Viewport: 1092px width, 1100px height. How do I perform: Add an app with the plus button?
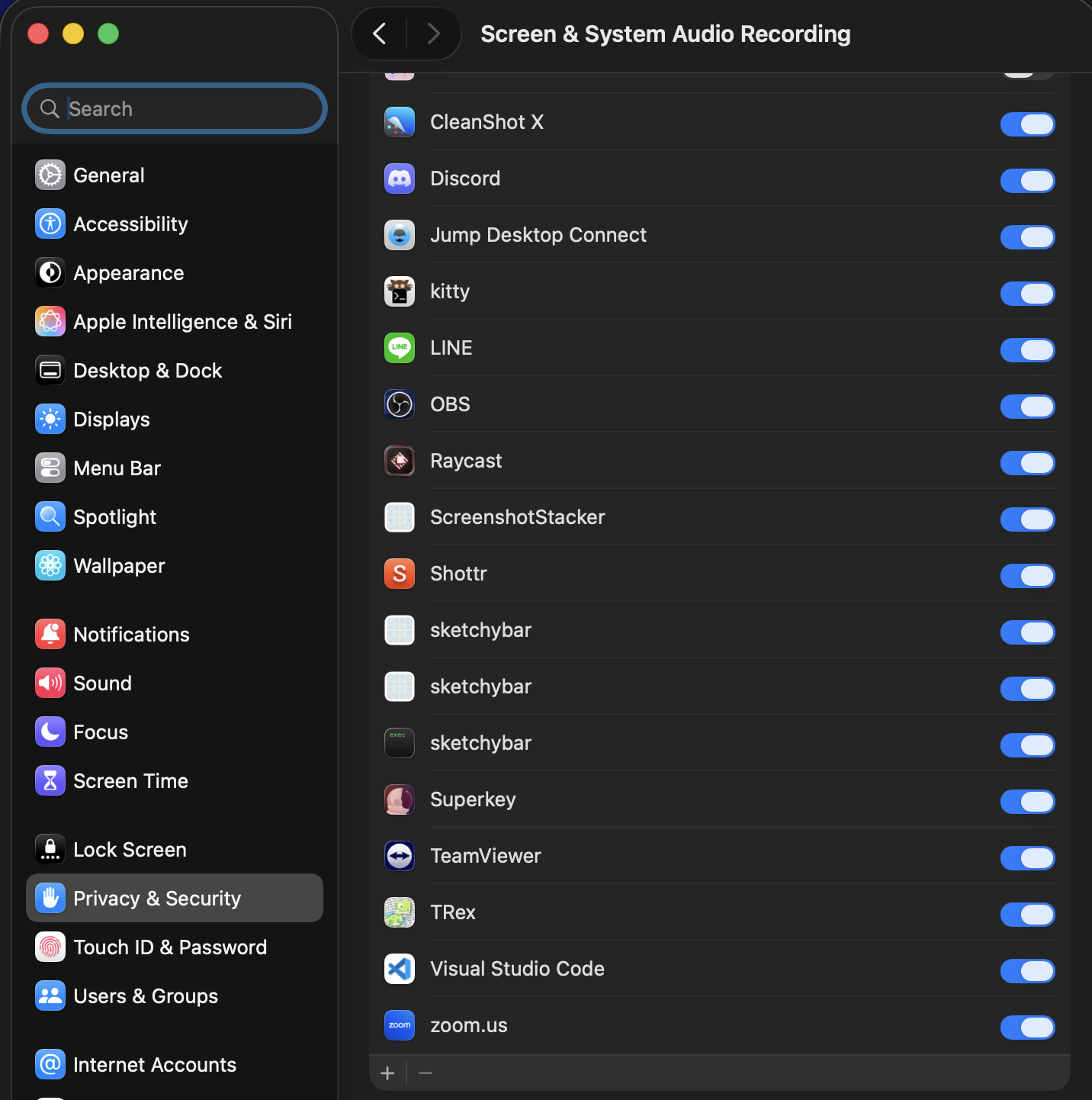pyautogui.click(x=387, y=1073)
